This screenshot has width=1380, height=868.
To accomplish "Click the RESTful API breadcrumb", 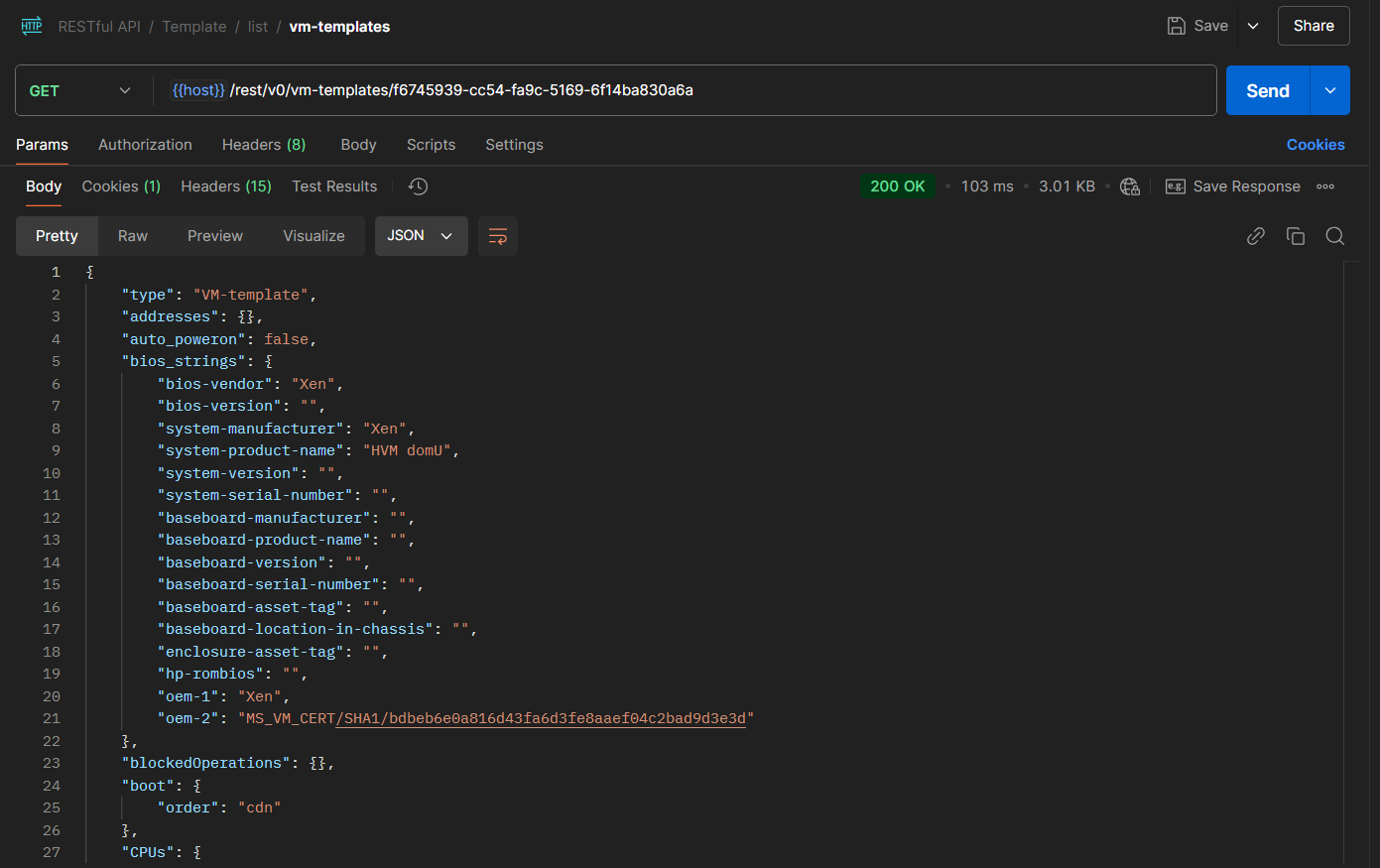I will pyautogui.click(x=99, y=27).
